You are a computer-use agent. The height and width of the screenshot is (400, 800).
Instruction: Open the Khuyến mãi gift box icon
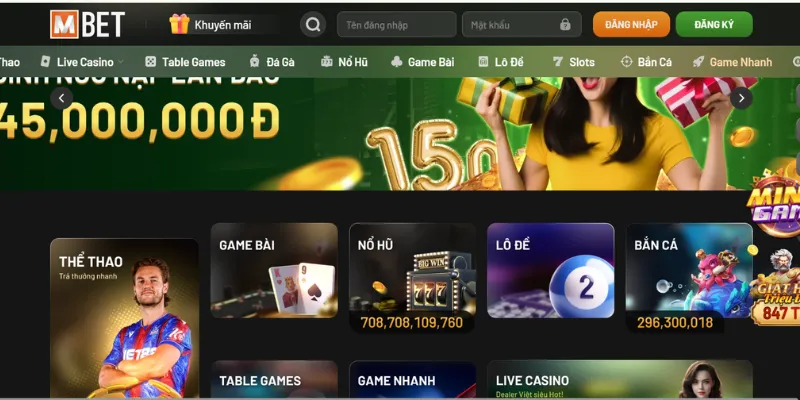click(x=179, y=24)
